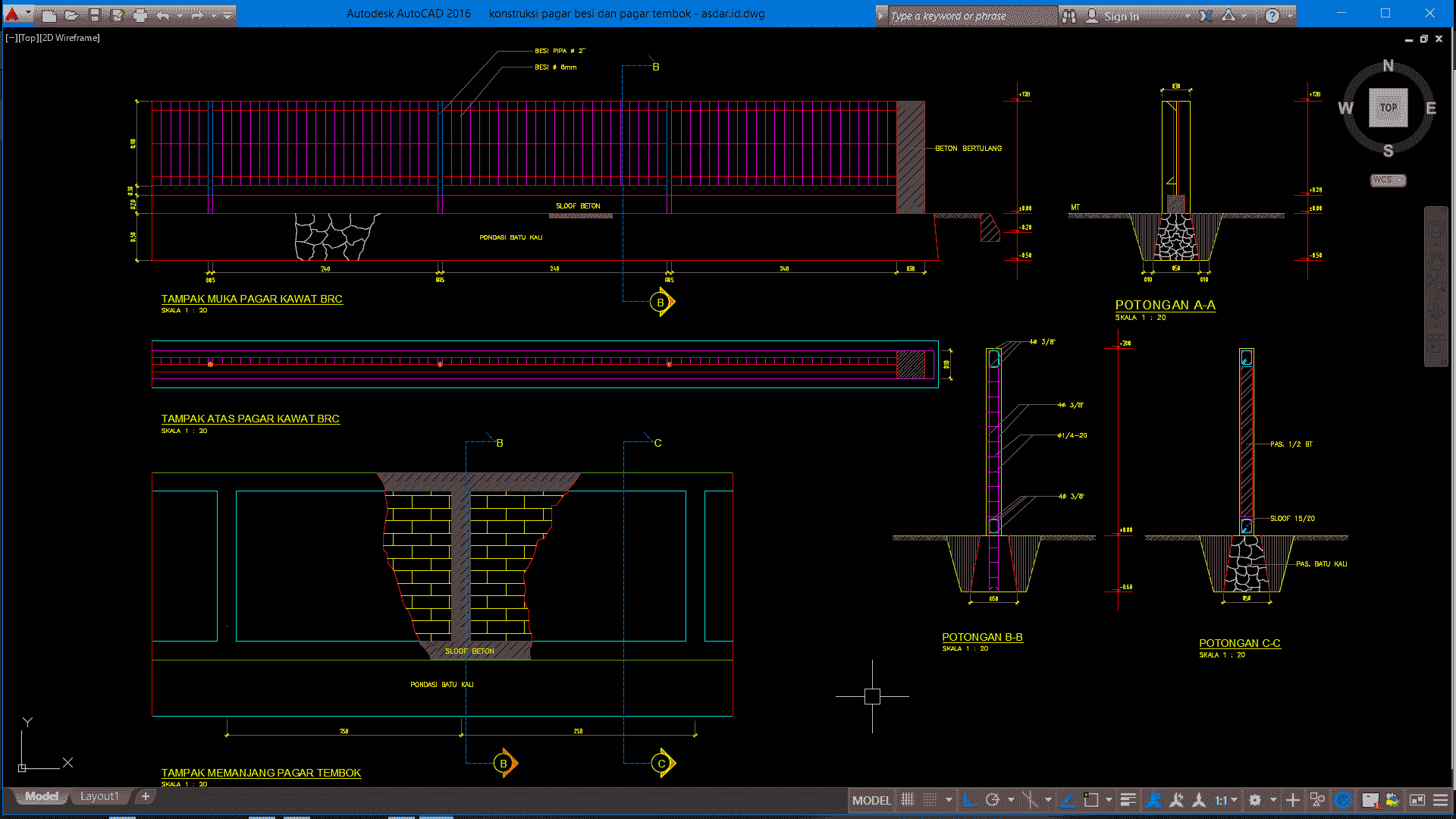The height and width of the screenshot is (819, 1456).
Task: Expand the polar tracking angle dropdown
Action: 1011,800
